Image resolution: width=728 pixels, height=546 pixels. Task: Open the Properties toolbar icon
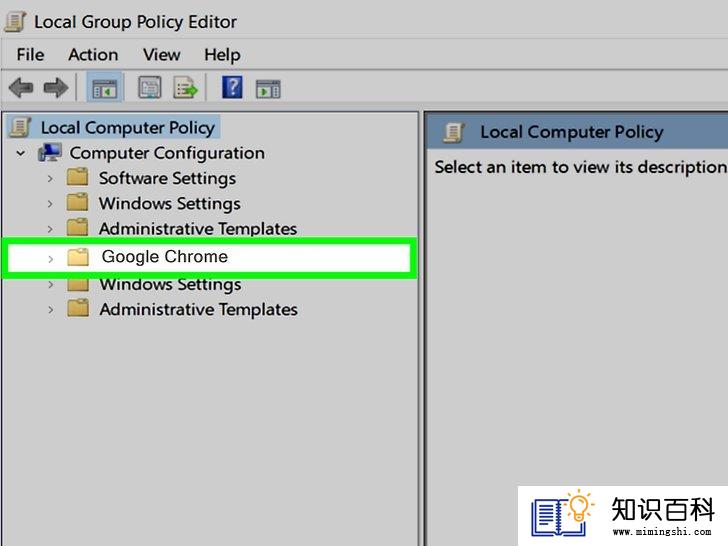(150, 88)
